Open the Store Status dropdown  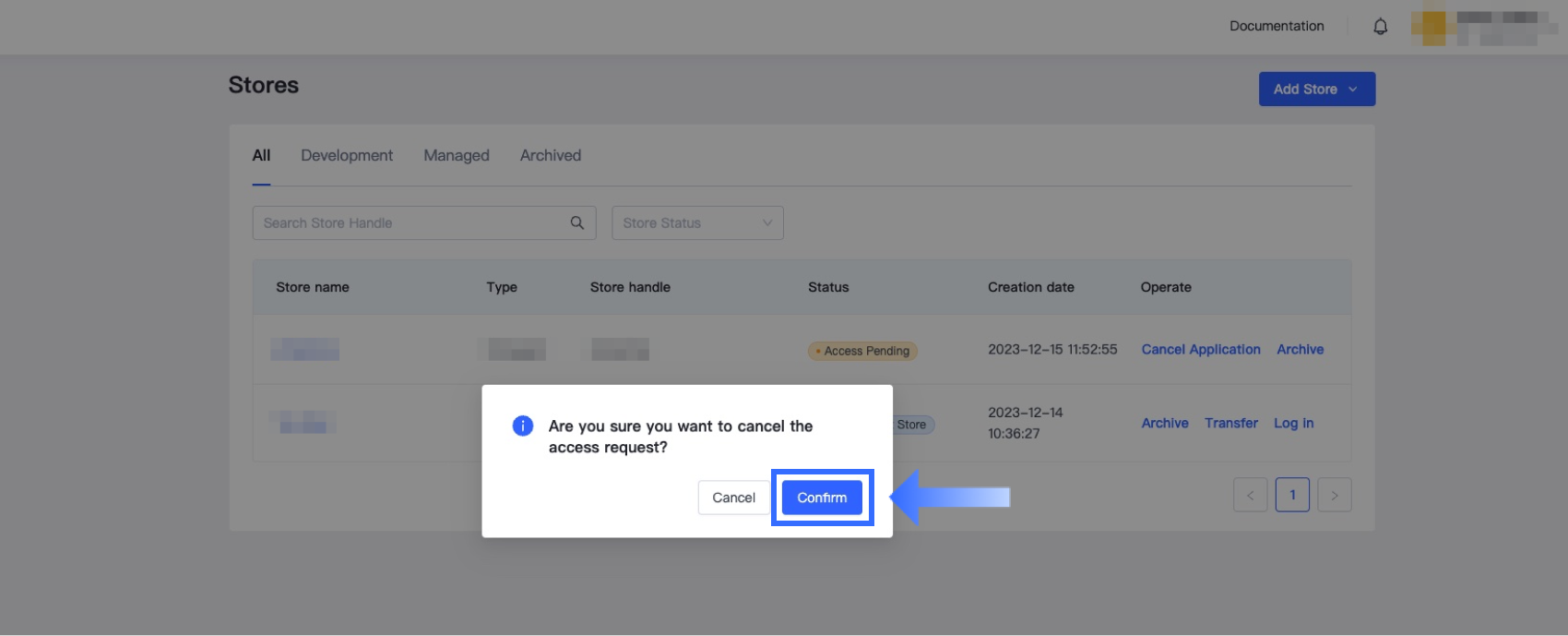696,222
